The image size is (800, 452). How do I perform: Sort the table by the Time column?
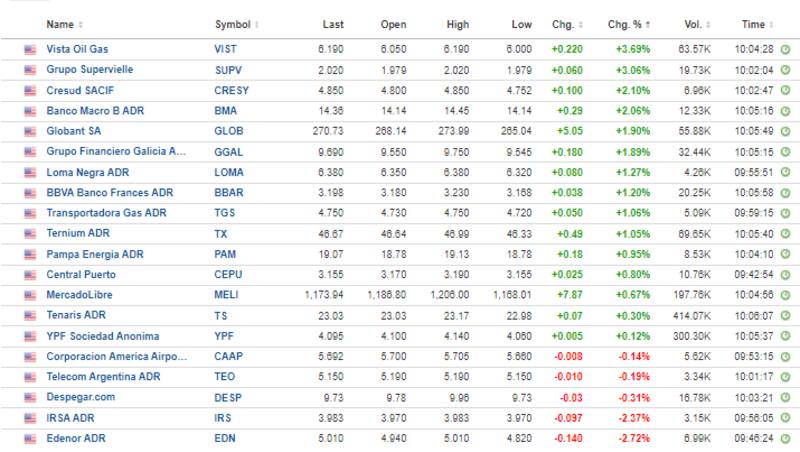(757, 23)
